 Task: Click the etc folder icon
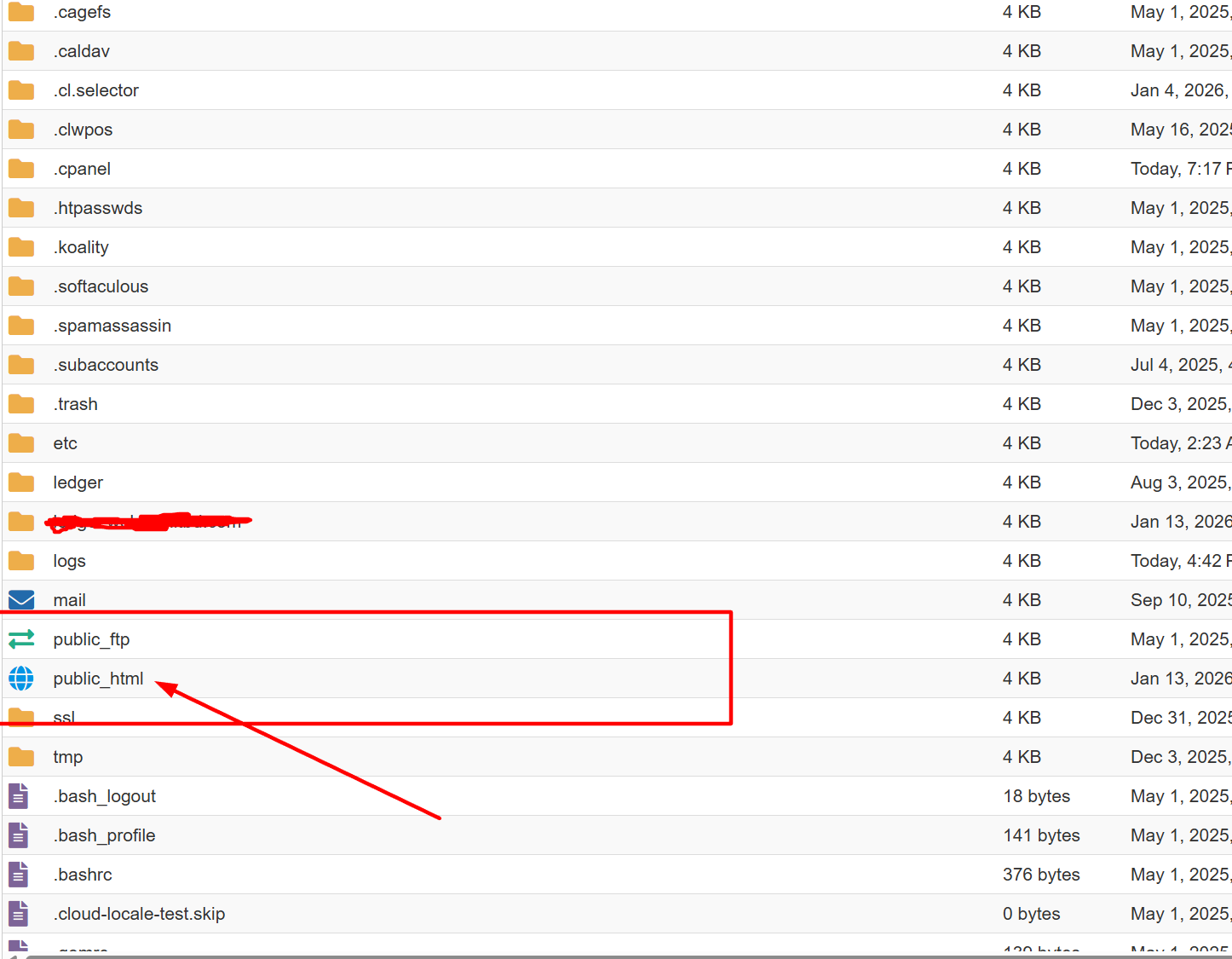coord(21,443)
